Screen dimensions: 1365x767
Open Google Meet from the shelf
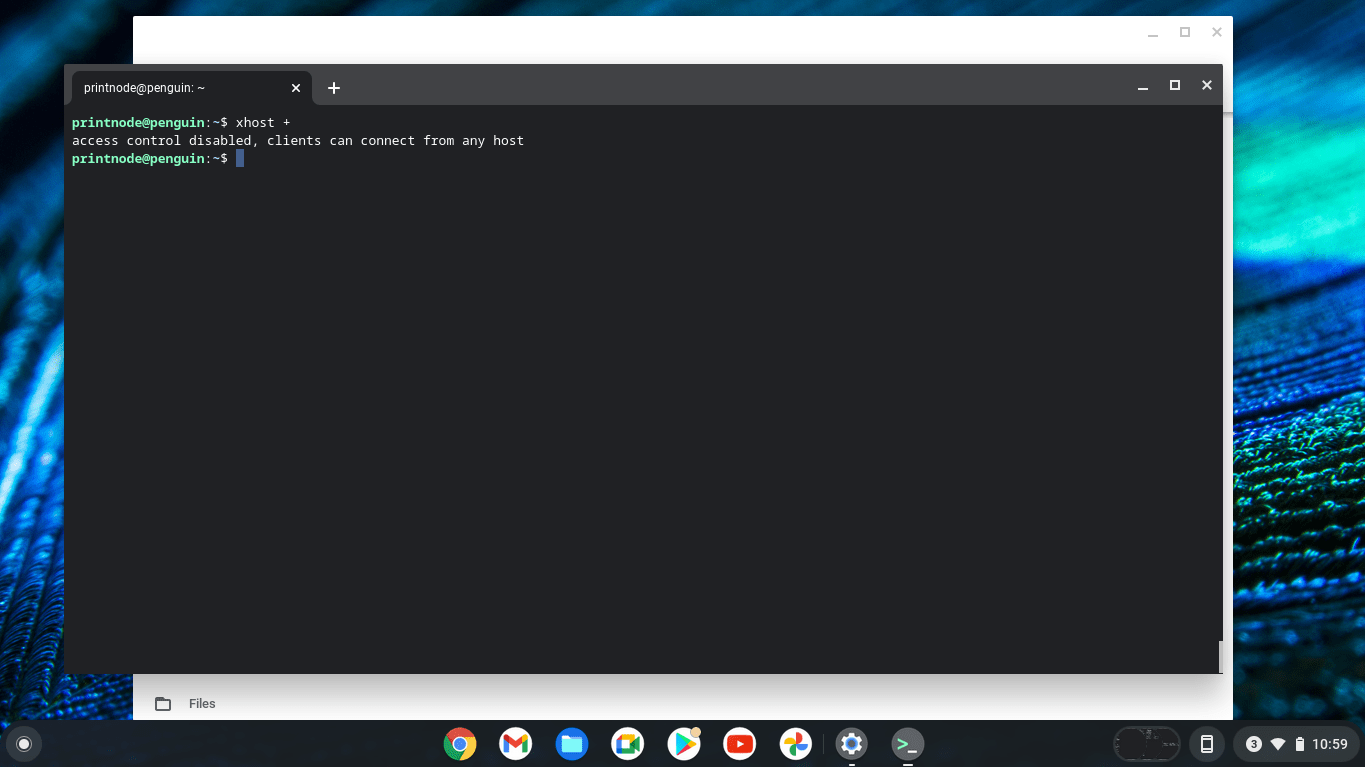coord(628,743)
